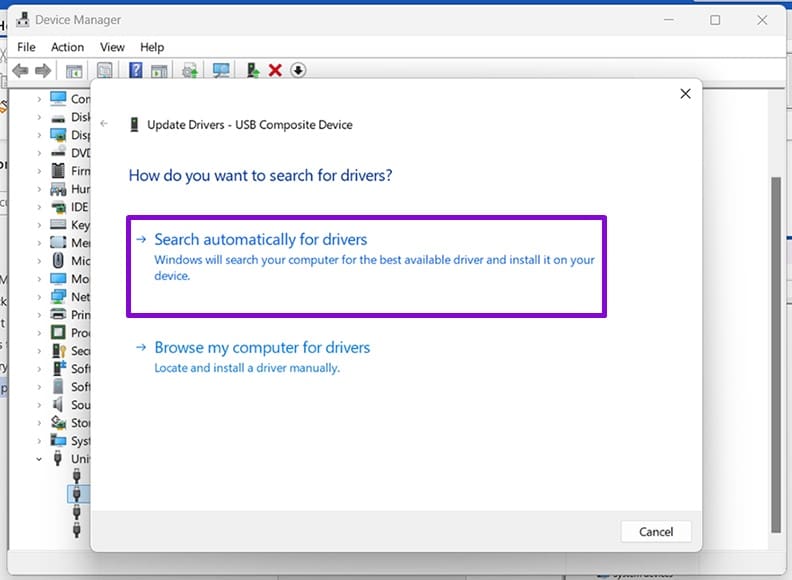Click the Device Manager vertical scrollbar thumb
Screen dimensions: 792x580
[x=776, y=355]
